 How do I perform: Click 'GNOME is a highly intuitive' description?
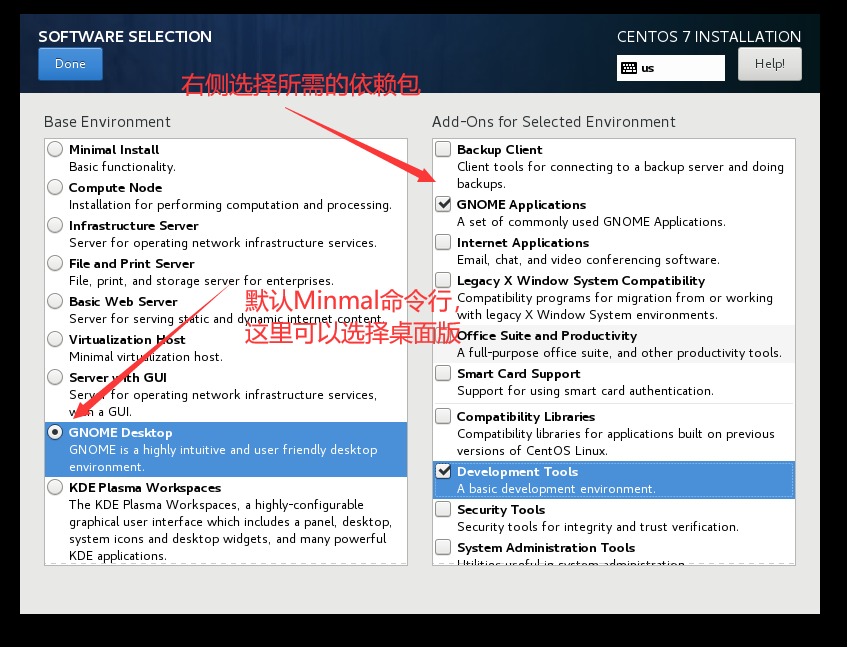223,458
